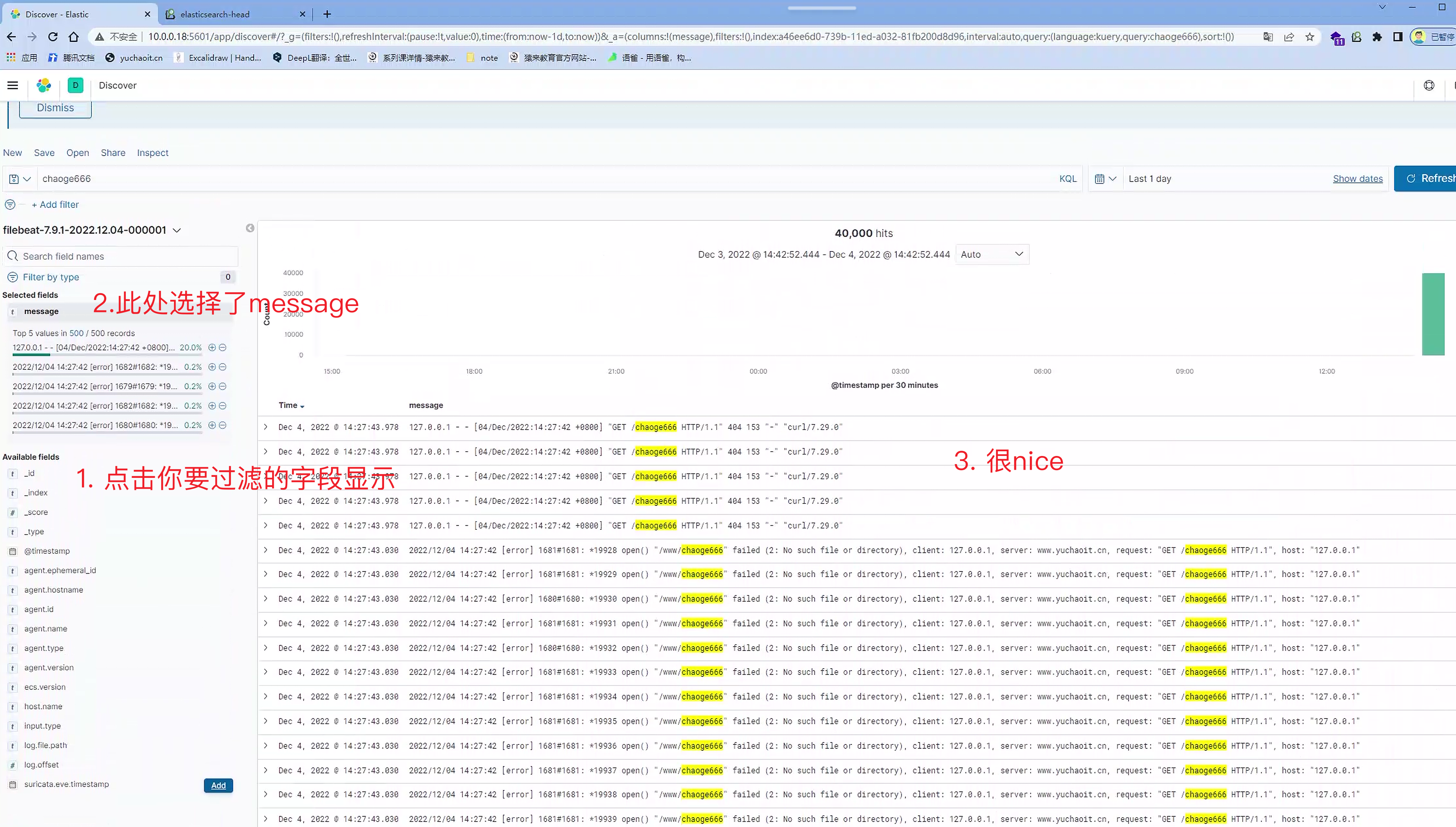Click the green histogram bar
Image resolution: width=1456 pixels, height=827 pixels.
click(x=1433, y=314)
